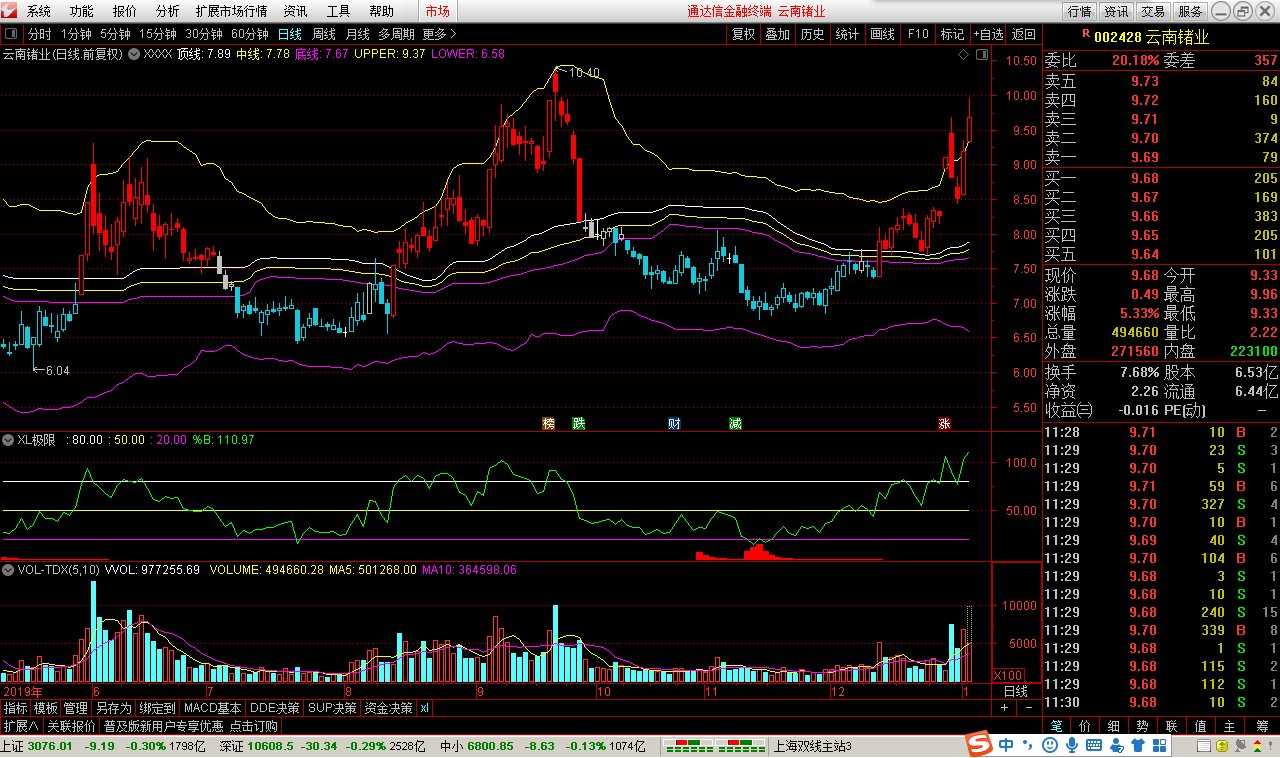Select the 月线 monthly period
The height and width of the screenshot is (758, 1280).
pos(358,33)
